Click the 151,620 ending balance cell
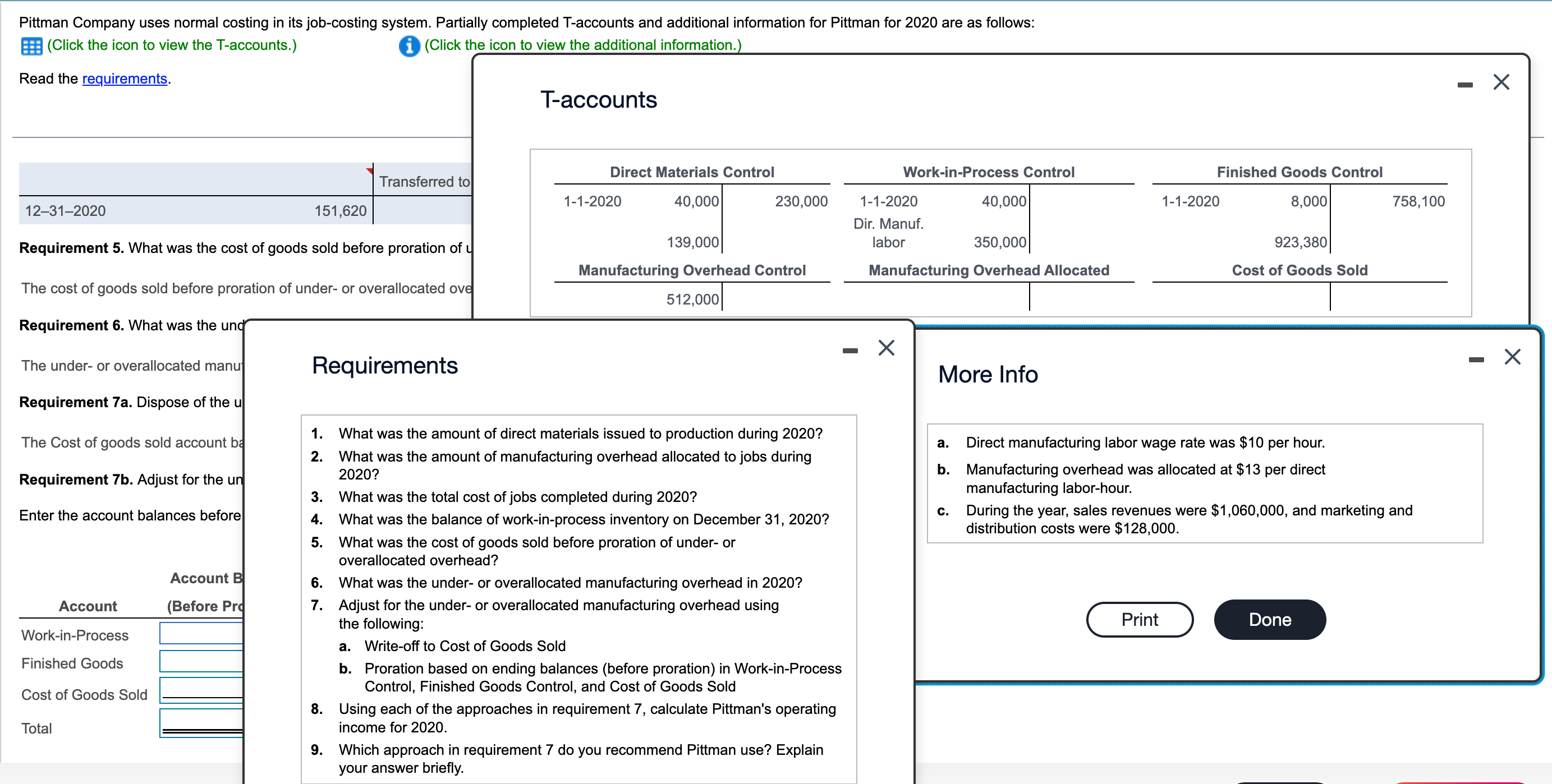 pos(340,211)
